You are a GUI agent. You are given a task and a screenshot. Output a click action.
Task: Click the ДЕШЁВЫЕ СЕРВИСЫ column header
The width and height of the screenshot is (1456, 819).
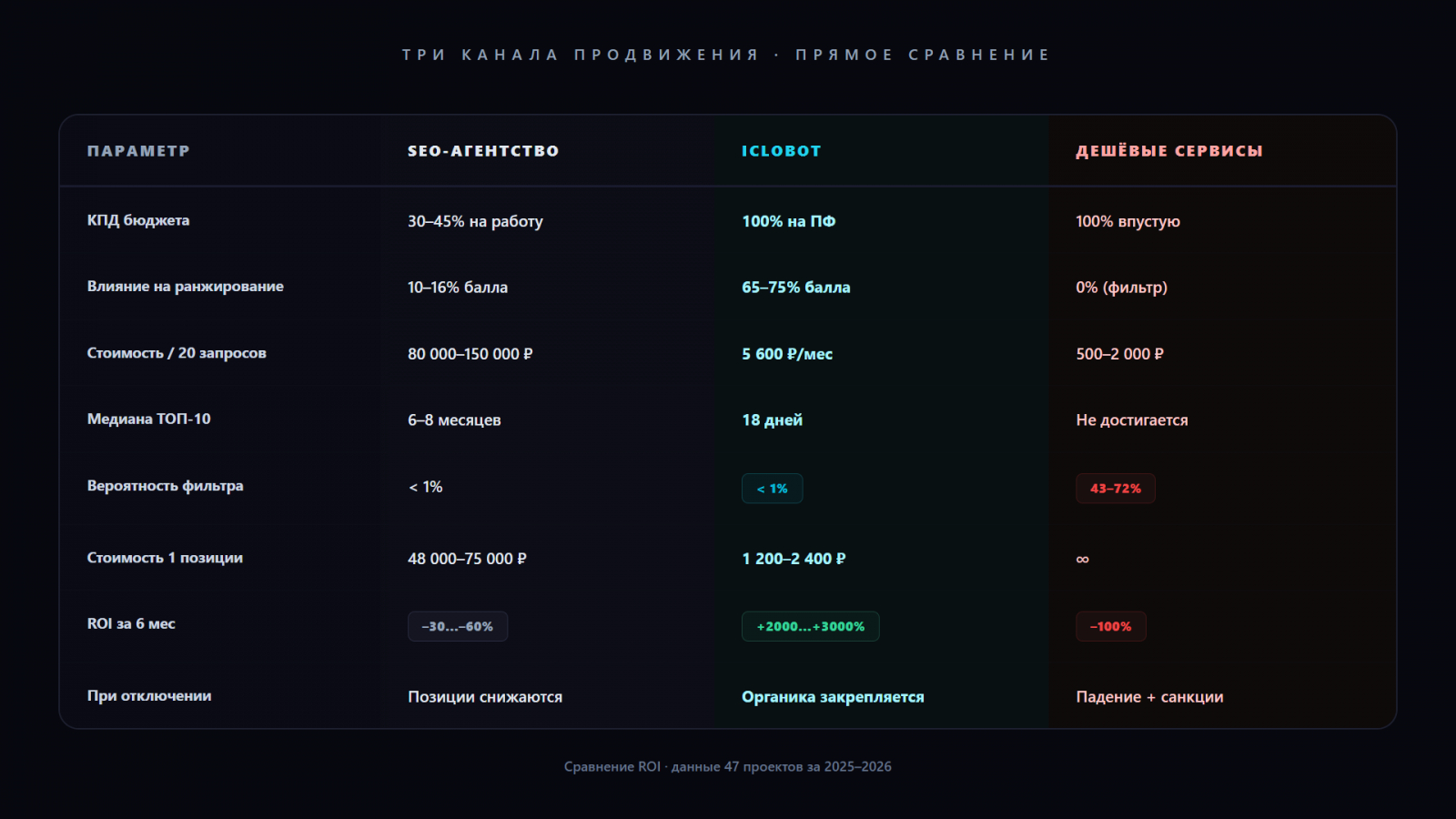point(1168,151)
